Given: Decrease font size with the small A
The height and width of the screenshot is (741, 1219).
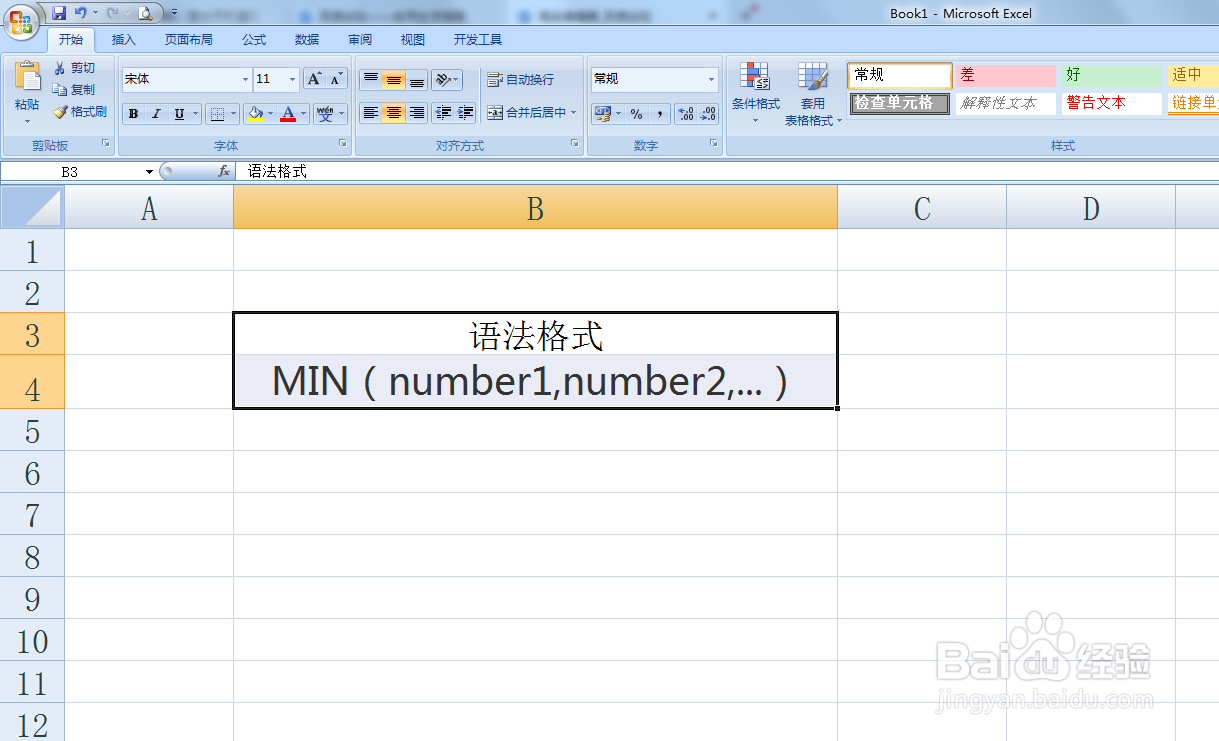Looking at the screenshot, I should coord(336,79).
